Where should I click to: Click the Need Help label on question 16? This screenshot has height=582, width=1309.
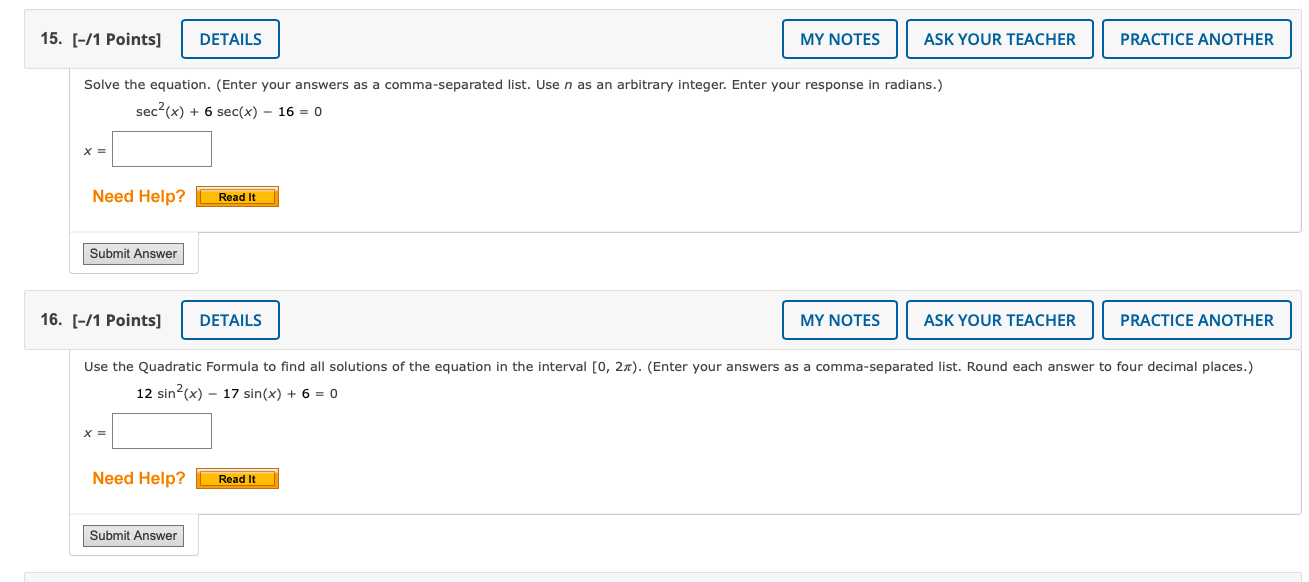point(137,478)
